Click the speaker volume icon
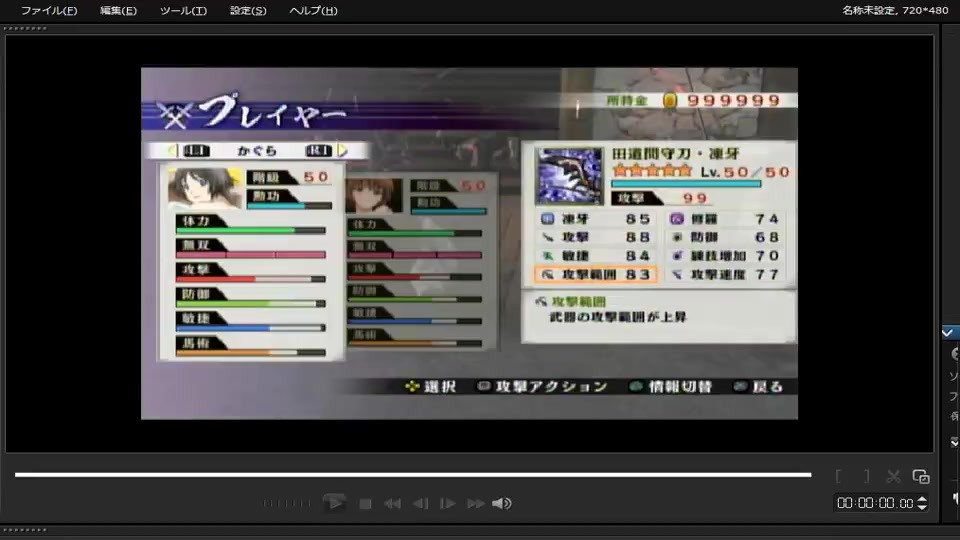Viewport: 960px width, 540px height. point(501,503)
